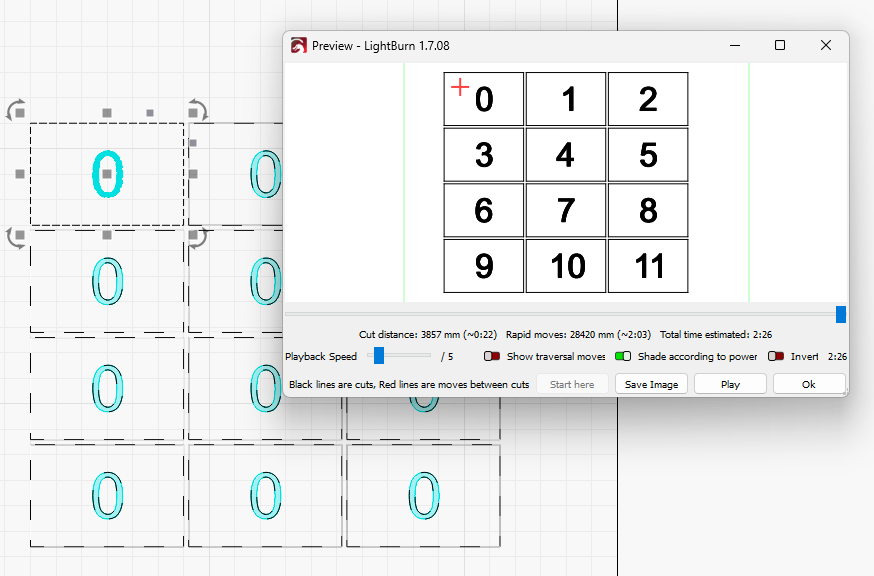Click the top-left rotation handle of the selection
The image size is (874, 576).
point(16,110)
